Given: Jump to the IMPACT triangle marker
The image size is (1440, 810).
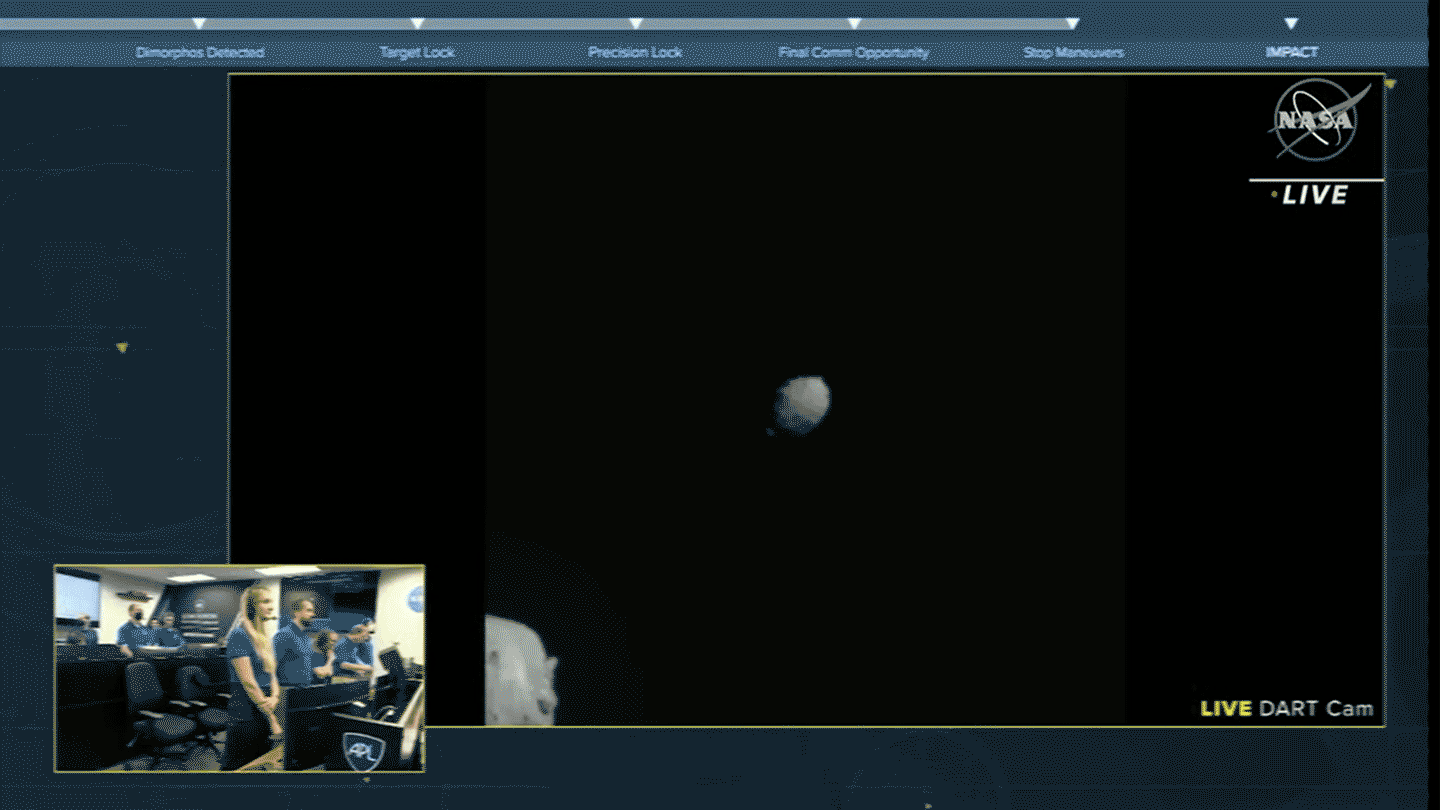Looking at the screenshot, I should (x=1291, y=23).
